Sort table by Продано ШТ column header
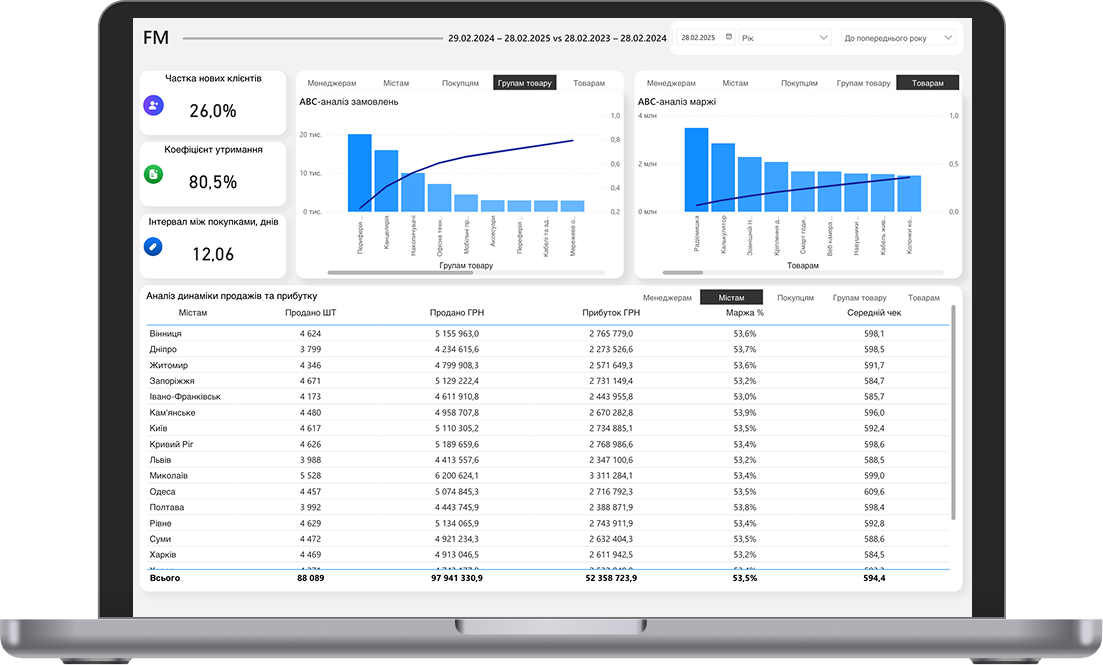Viewport: 1103px width, 665px height. 310,313
